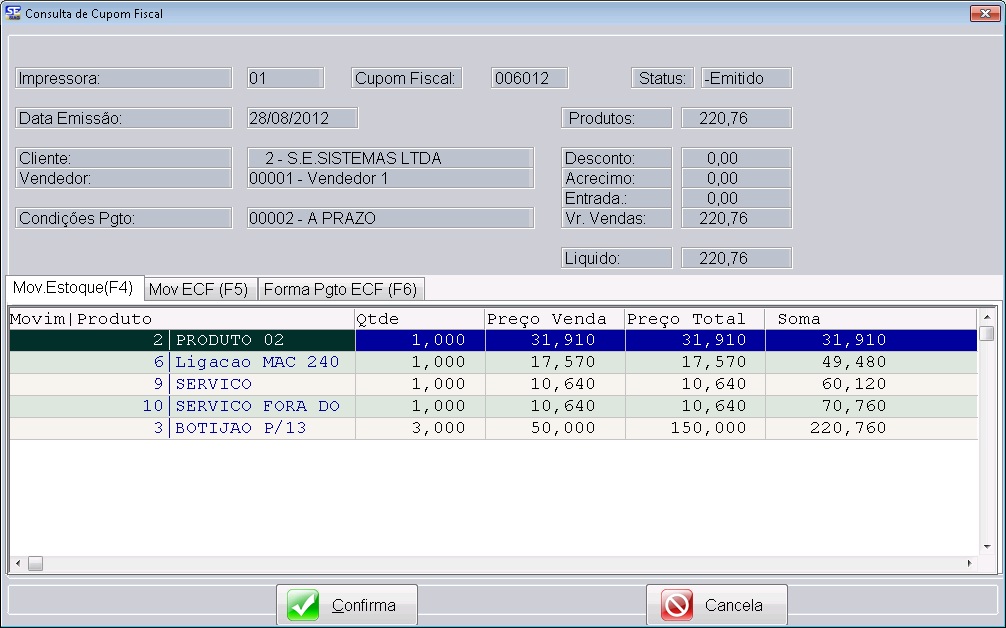This screenshot has height=628, width=1006.
Task: Switch to Mov.Estoque(F4) tab
Action: 73,288
